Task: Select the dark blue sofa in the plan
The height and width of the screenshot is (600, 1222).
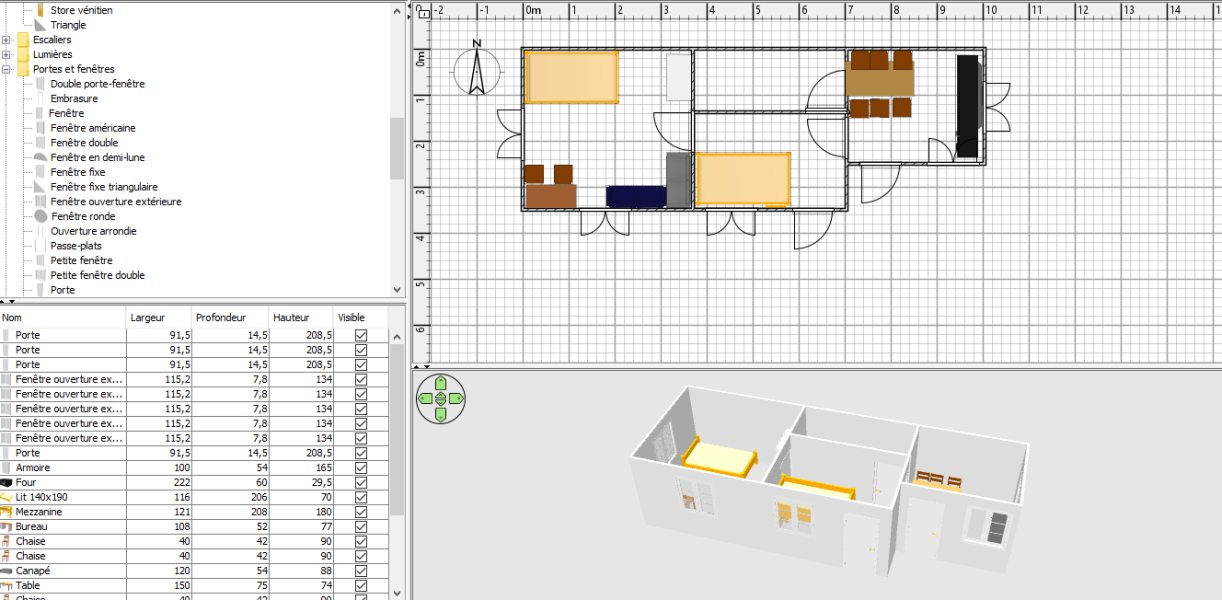Action: coord(636,196)
